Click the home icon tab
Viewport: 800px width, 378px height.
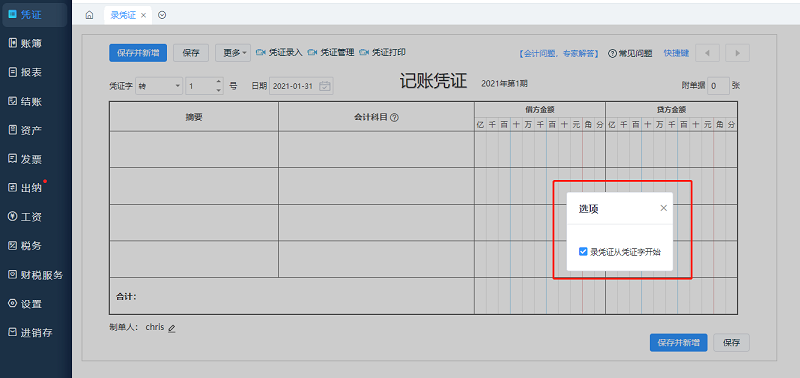[x=89, y=15]
